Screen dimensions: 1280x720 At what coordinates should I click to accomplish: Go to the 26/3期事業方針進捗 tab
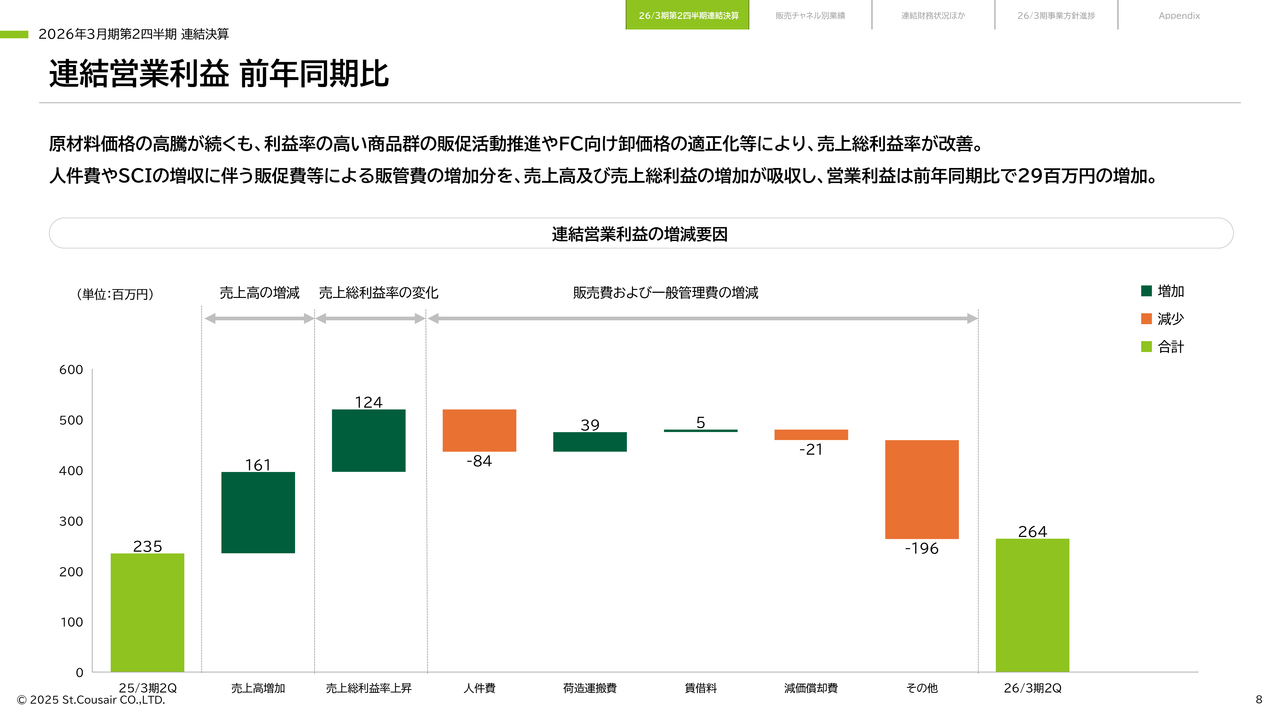pos(1056,15)
